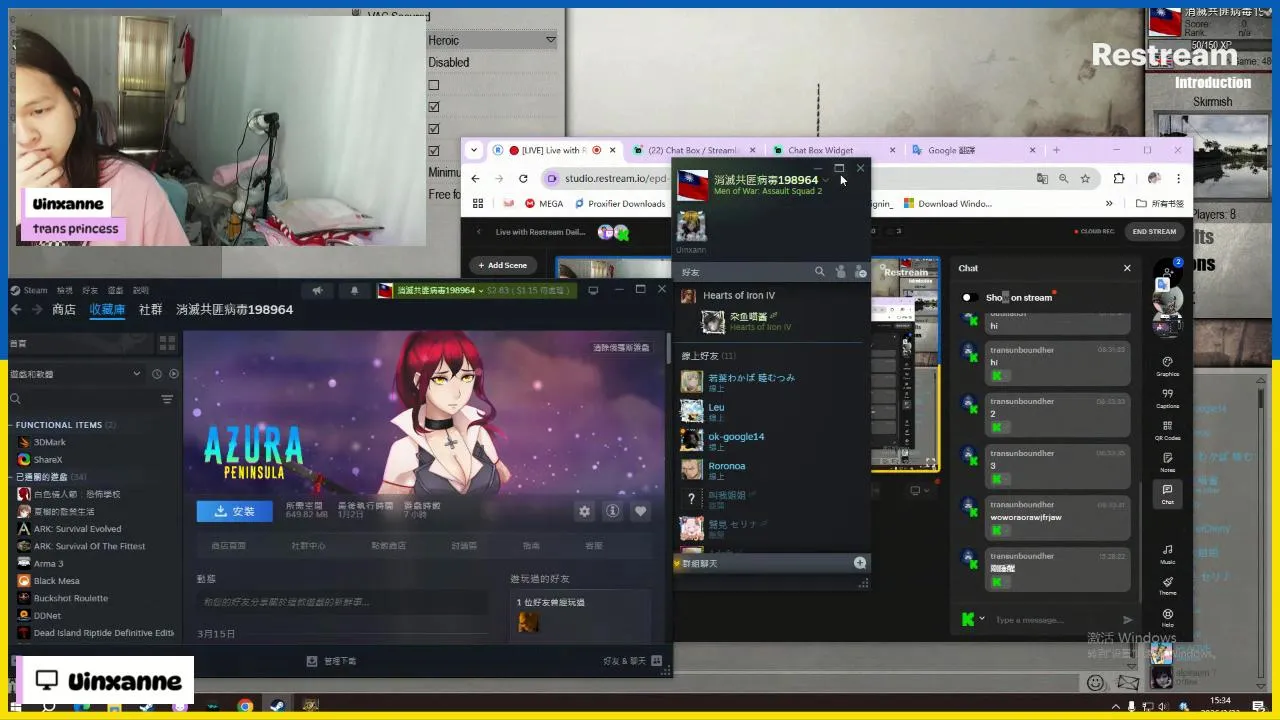
Task: Open MEGA bookmark in Chrome
Action: [x=544, y=203]
